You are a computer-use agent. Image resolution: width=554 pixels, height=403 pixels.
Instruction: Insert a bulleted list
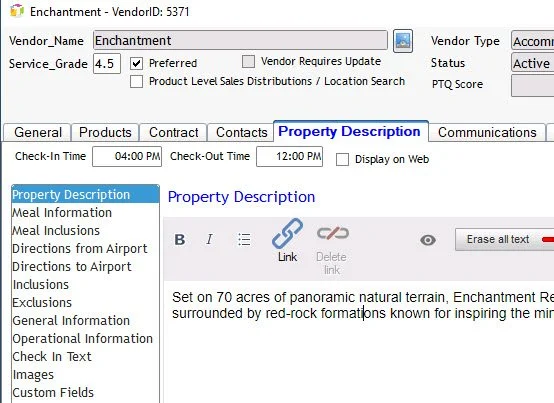tap(244, 239)
